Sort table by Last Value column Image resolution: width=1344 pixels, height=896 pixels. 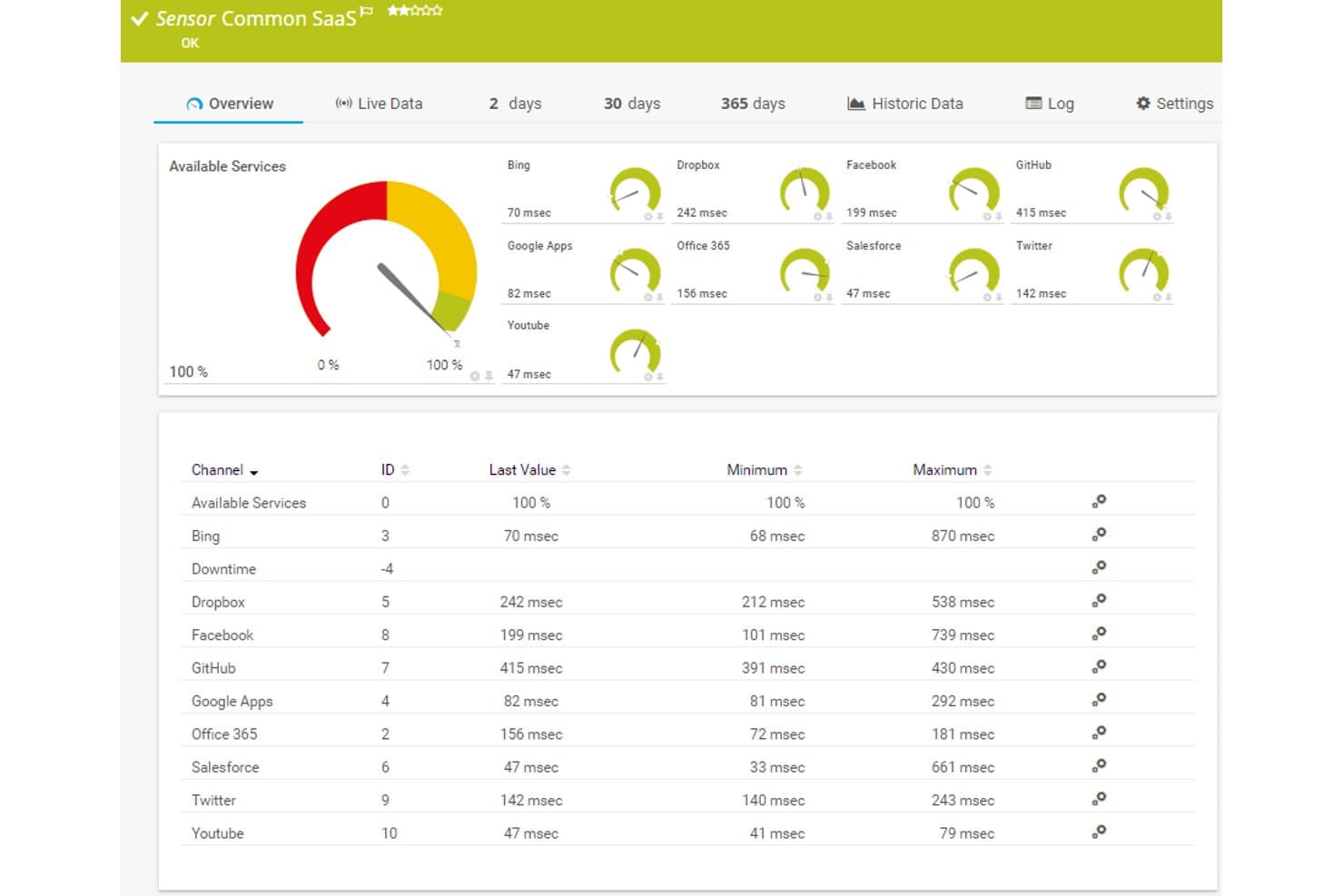(530, 470)
